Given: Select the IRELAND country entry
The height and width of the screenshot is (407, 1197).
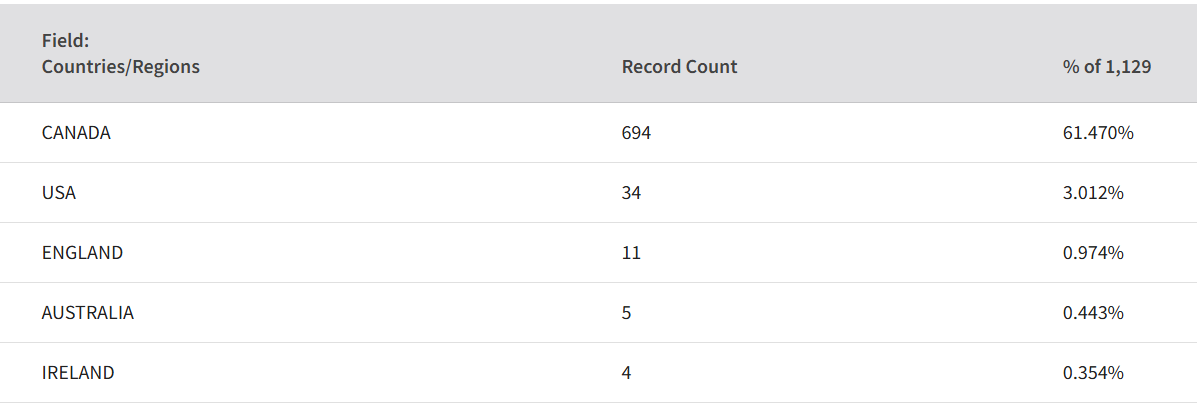Looking at the screenshot, I should coord(78,373).
